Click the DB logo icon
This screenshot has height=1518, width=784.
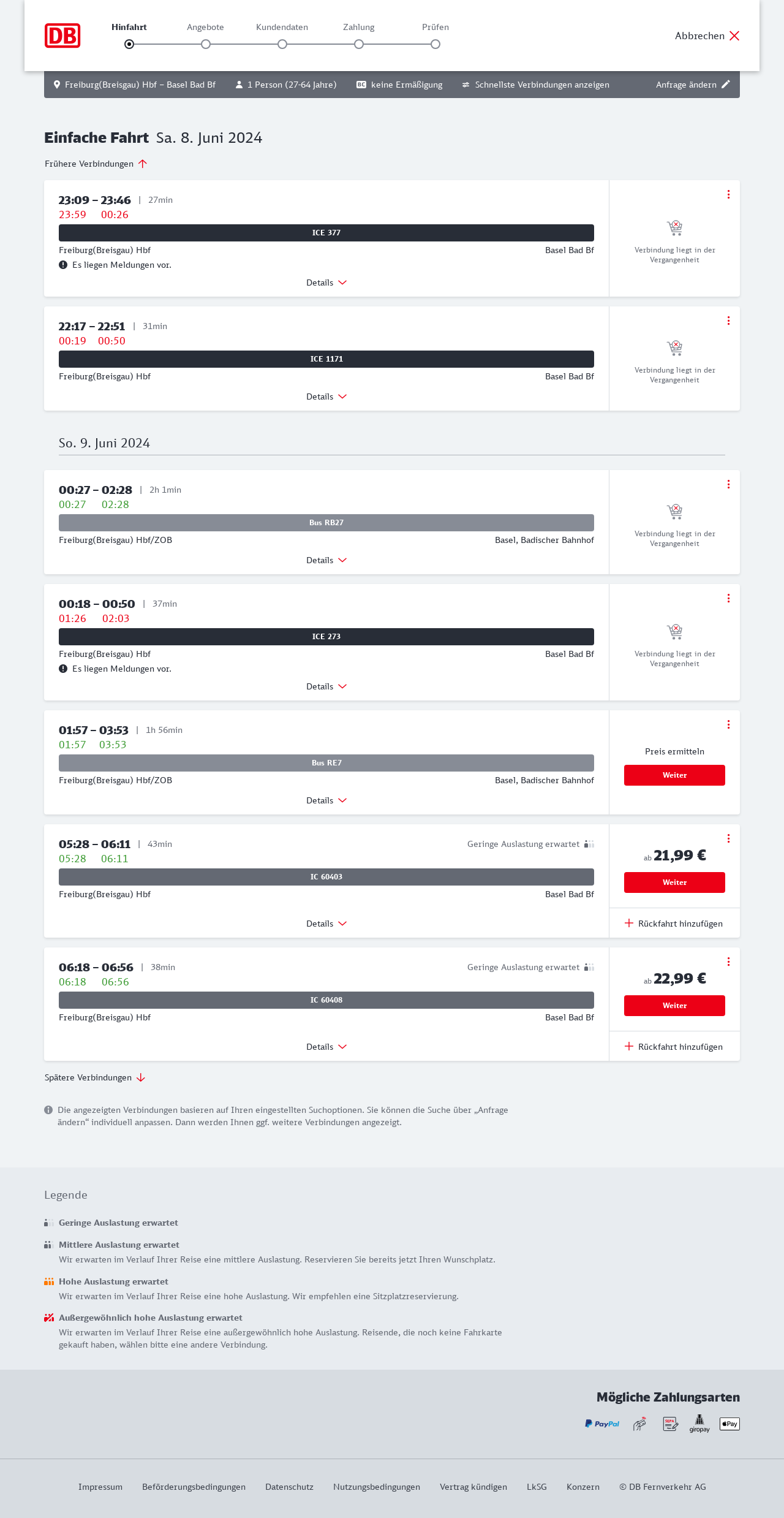62,36
